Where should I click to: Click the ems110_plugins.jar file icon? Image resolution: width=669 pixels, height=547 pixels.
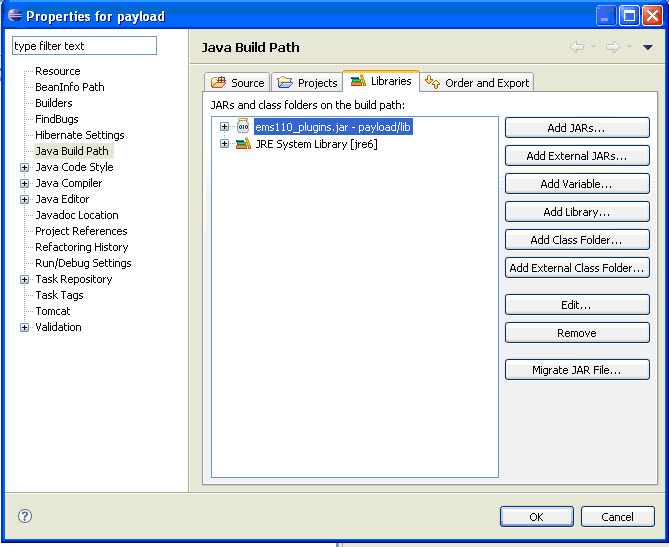coord(243,126)
